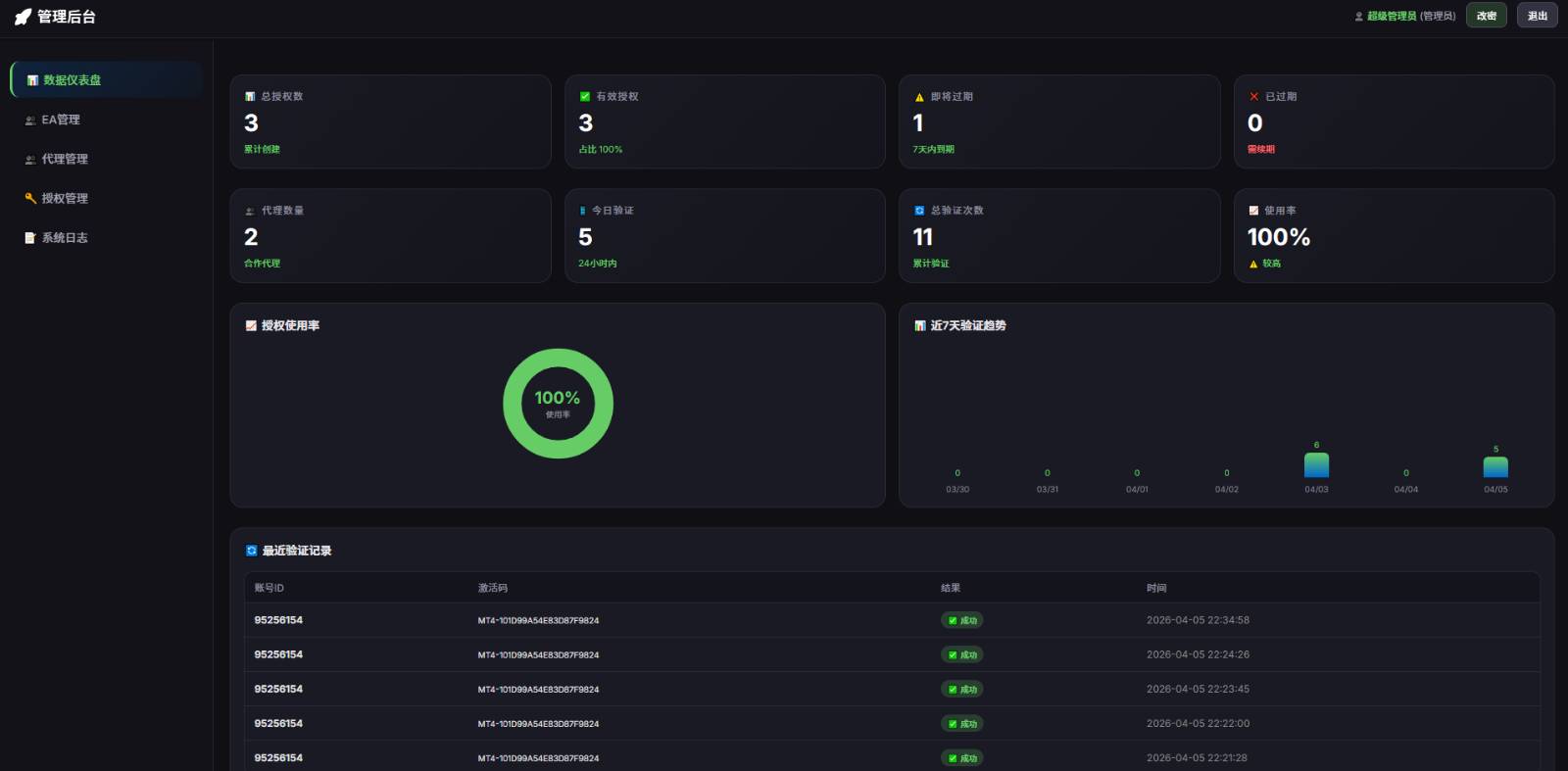Open 系统日志 from the sidebar

pos(107,238)
